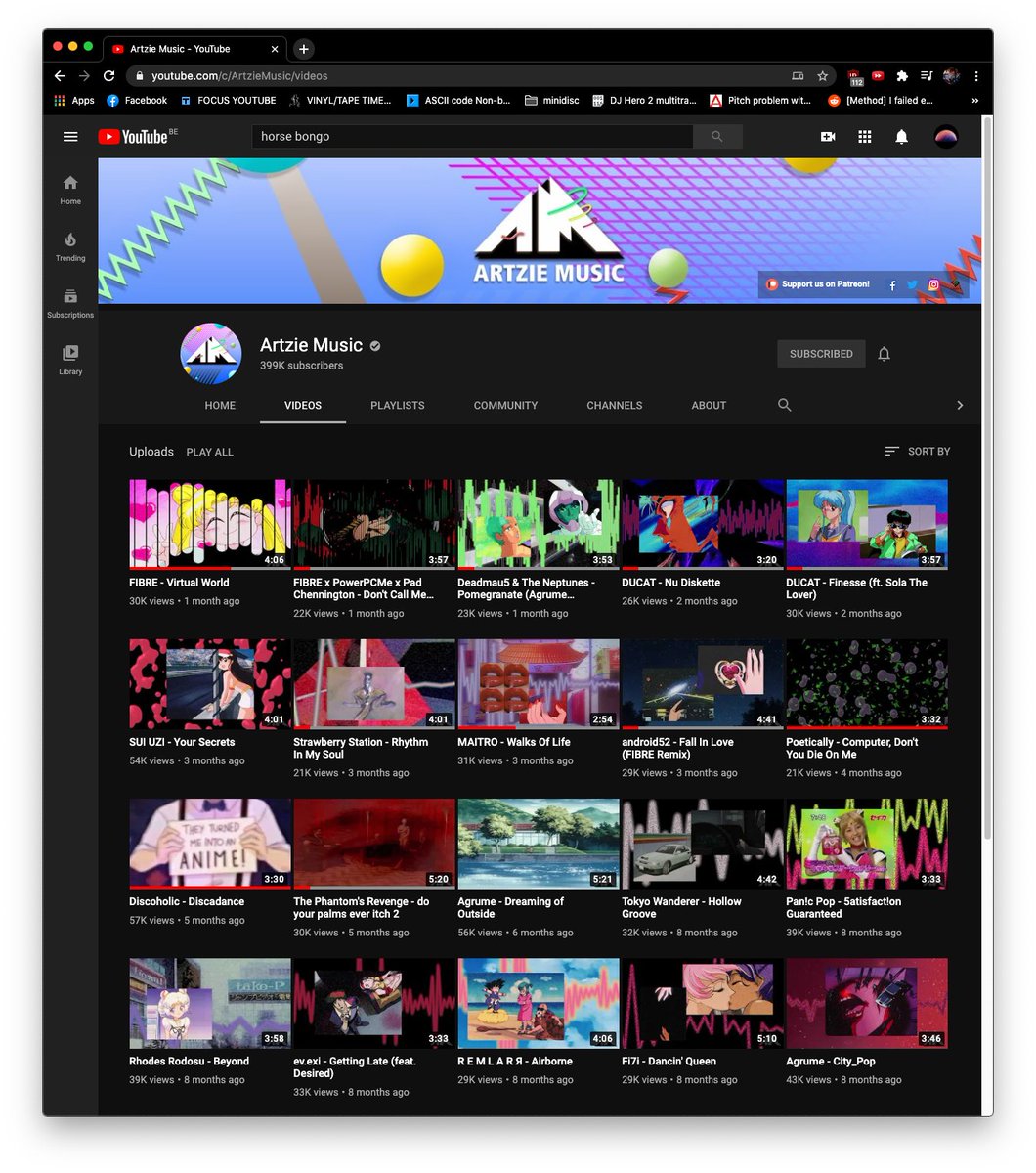Open the Chrome three-dot menu
Image resolution: width=1036 pixels, height=1173 pixels.
(x=975, y=75)
